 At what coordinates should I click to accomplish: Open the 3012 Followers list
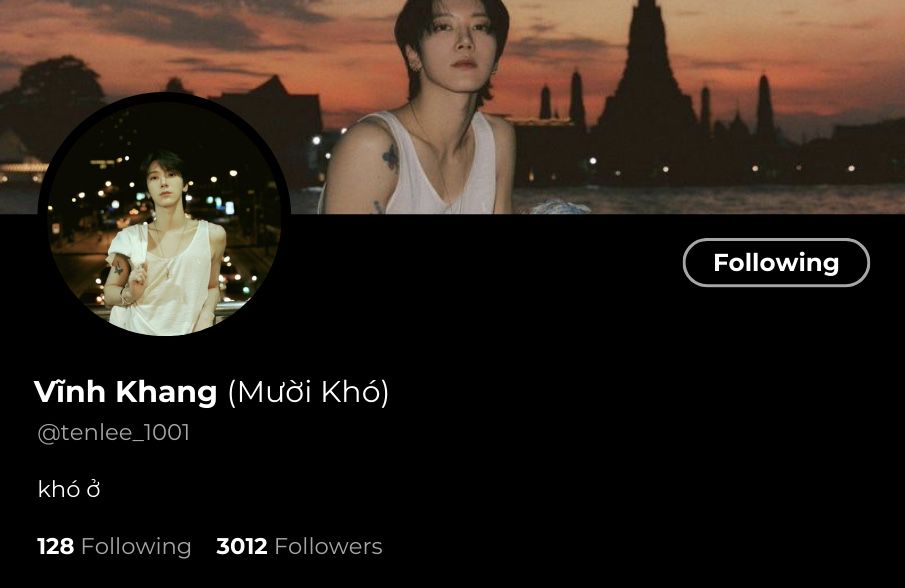tap(300, 546)
